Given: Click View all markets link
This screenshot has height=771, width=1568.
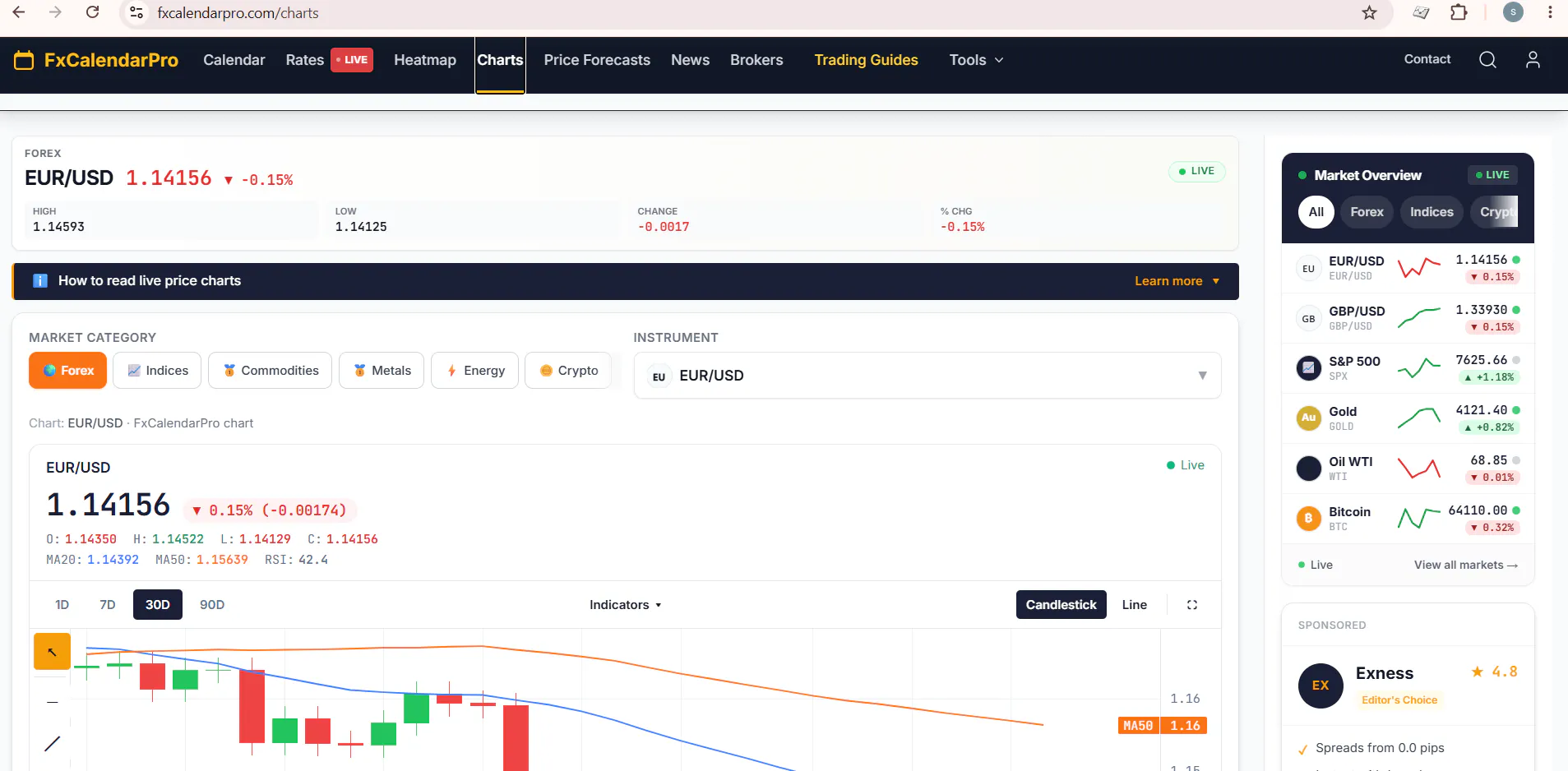Looking at the screenshot, I should (1465, 565).
